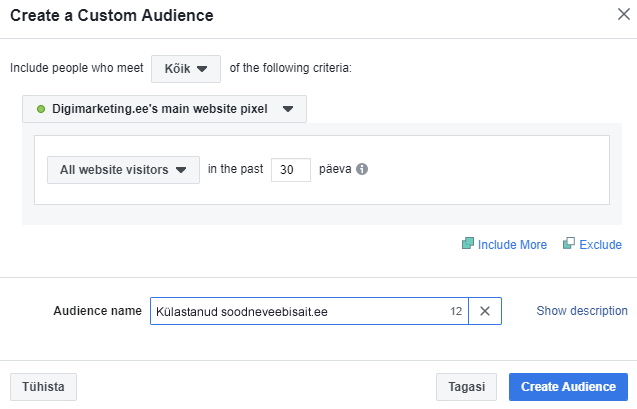The width and height of the screenshot is (637, 409).
Task: Click the Exclude link
Action: [x=592, y=244]
